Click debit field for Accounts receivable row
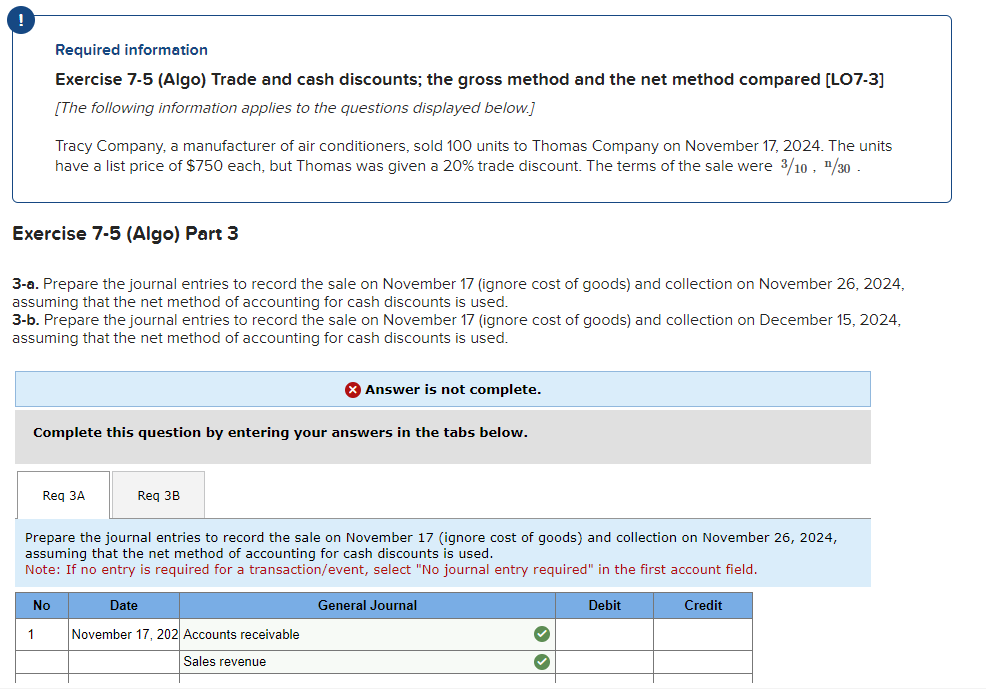 (604, 635)
